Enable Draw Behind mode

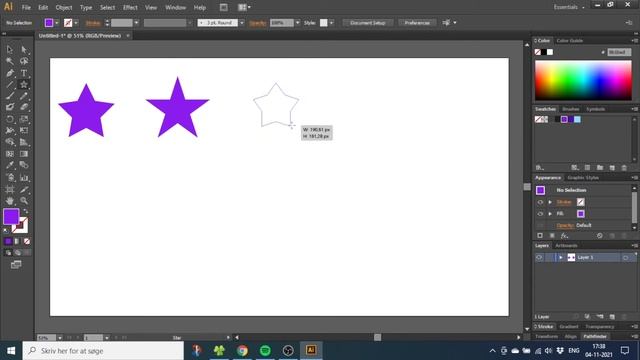pyautogui.click(x=17, y=253)
